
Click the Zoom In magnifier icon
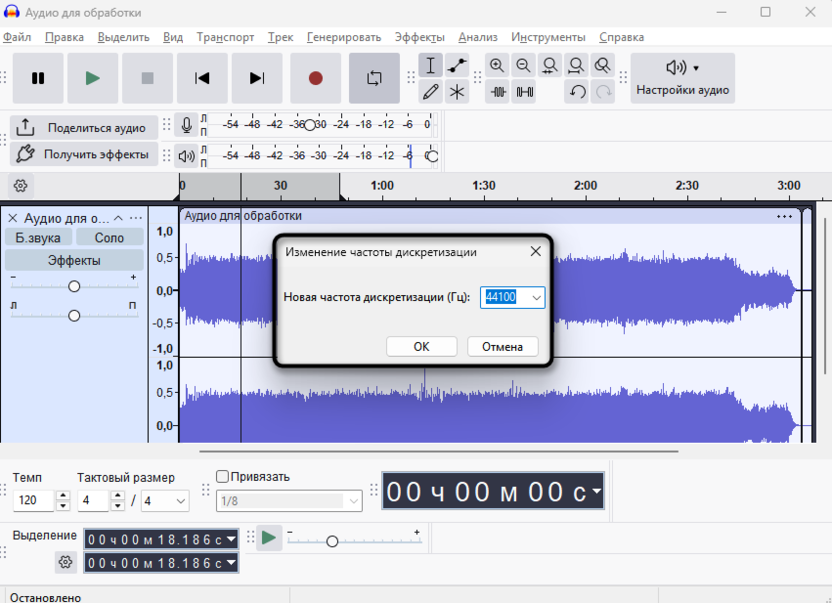pyautogui.click(x=497, y=66)
